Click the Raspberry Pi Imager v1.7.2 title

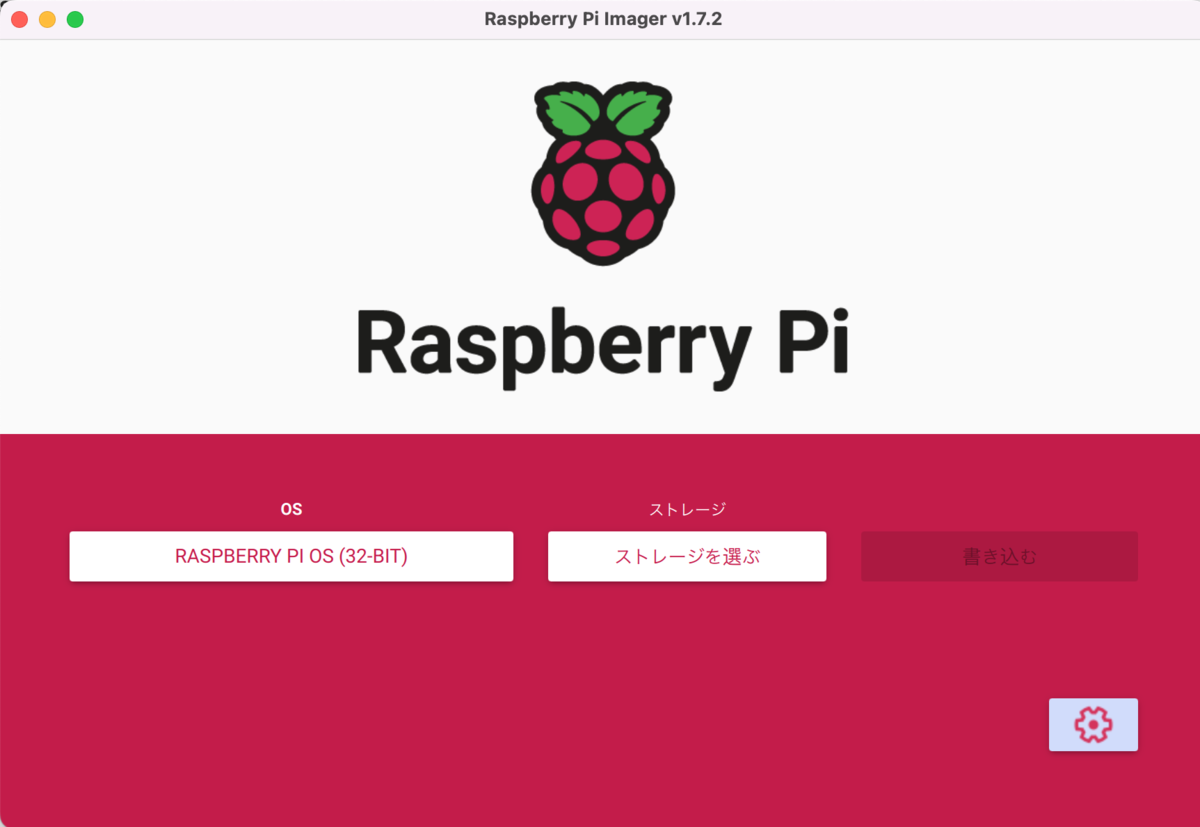[603, 19]
